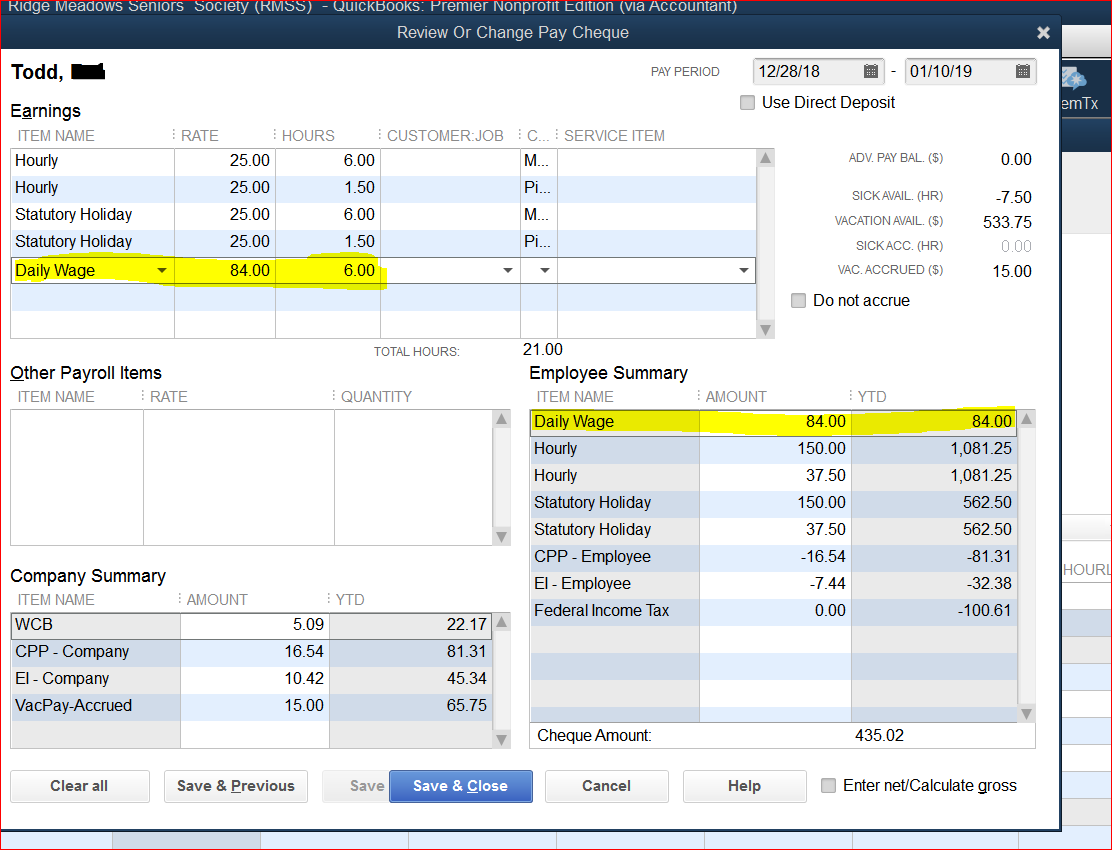This screenshot has height=850, width=1112.
Task: Open Help for this dialog
Action: (x=744, y=786)
